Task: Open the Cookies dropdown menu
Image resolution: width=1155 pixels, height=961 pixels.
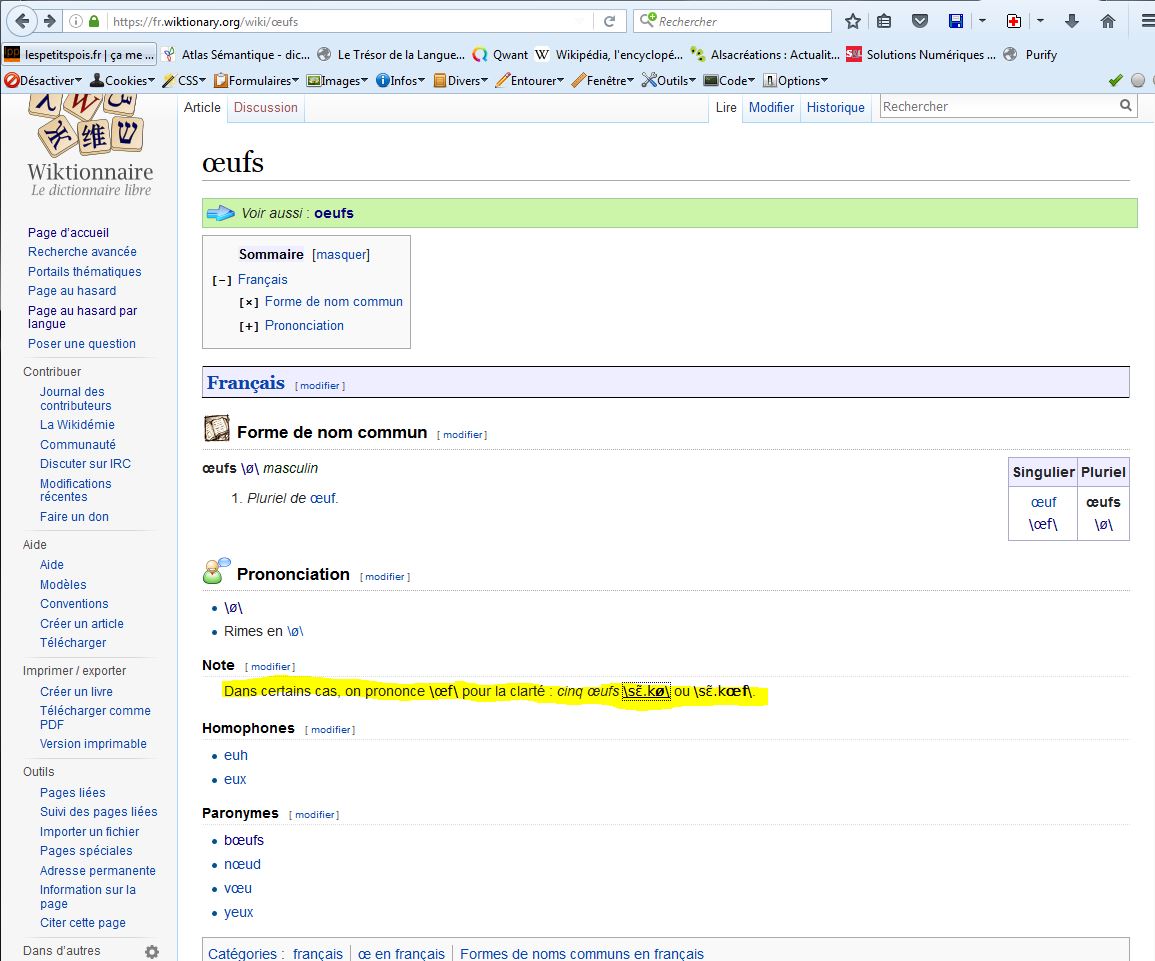Action: point(123,81)
